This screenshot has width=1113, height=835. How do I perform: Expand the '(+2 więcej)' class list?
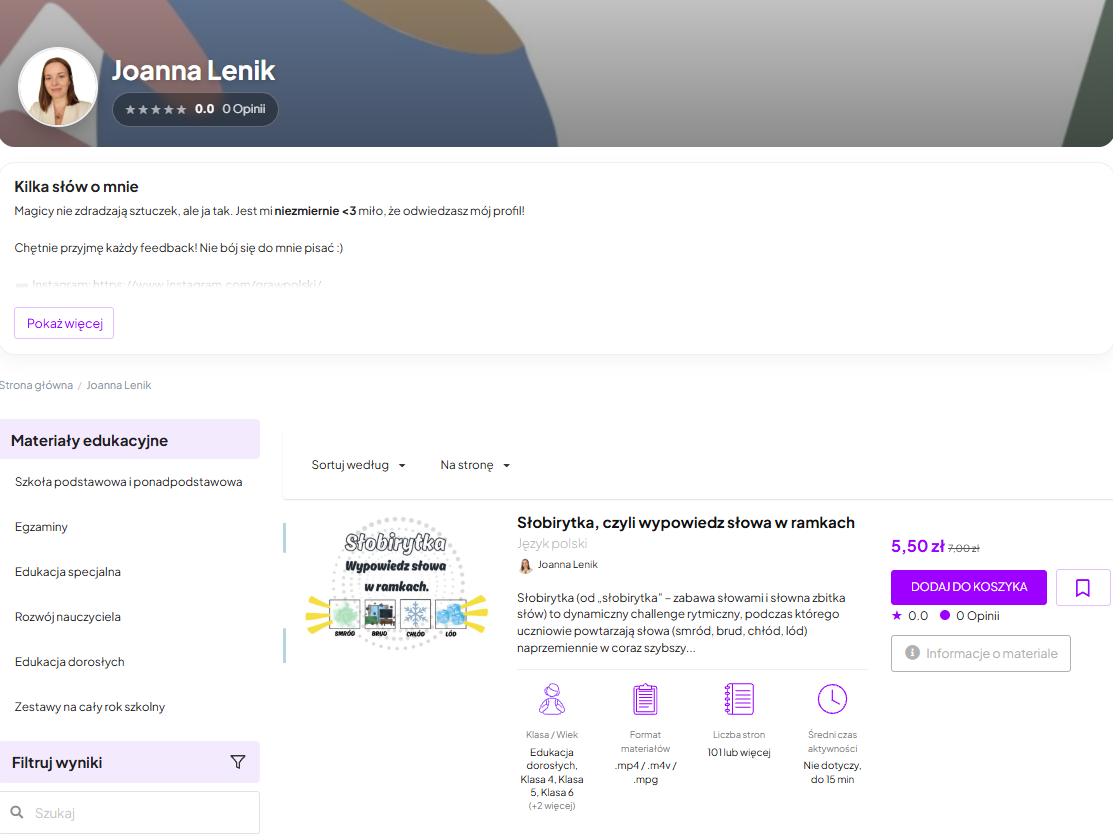(x=552, y=806)
